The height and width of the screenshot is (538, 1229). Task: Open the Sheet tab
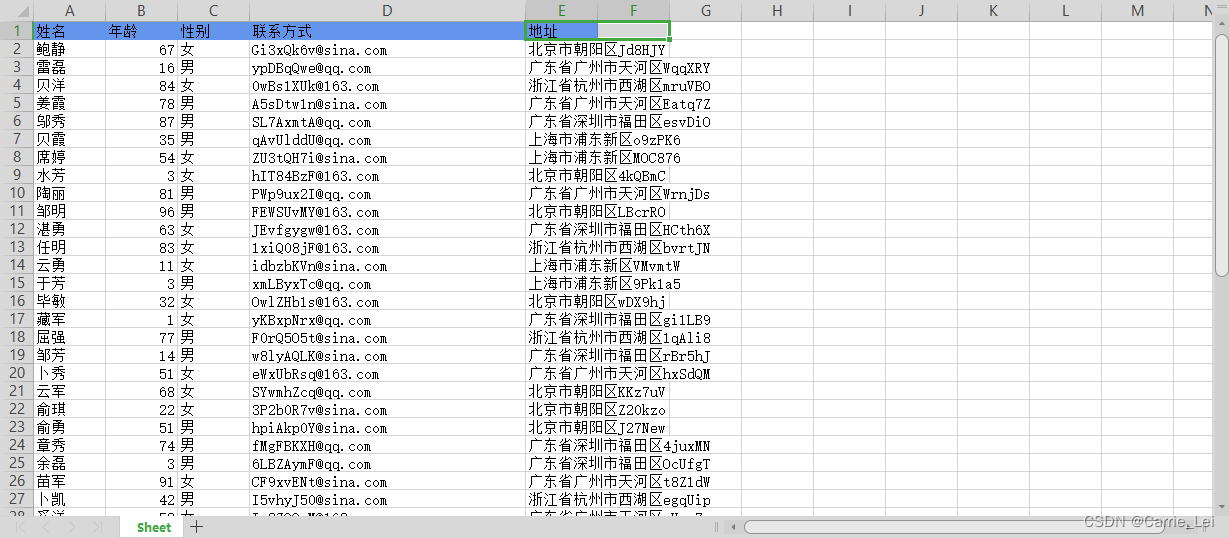[154, 527]
